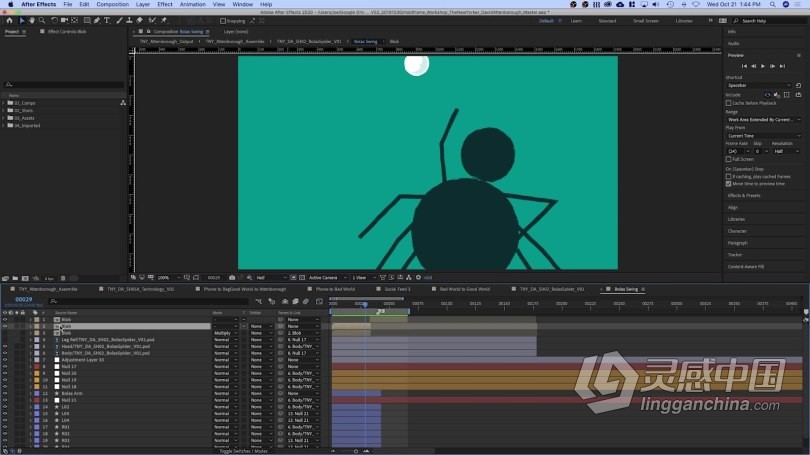
Task: Click the Home icon in toolbar
Action: [x=9, y=21]
